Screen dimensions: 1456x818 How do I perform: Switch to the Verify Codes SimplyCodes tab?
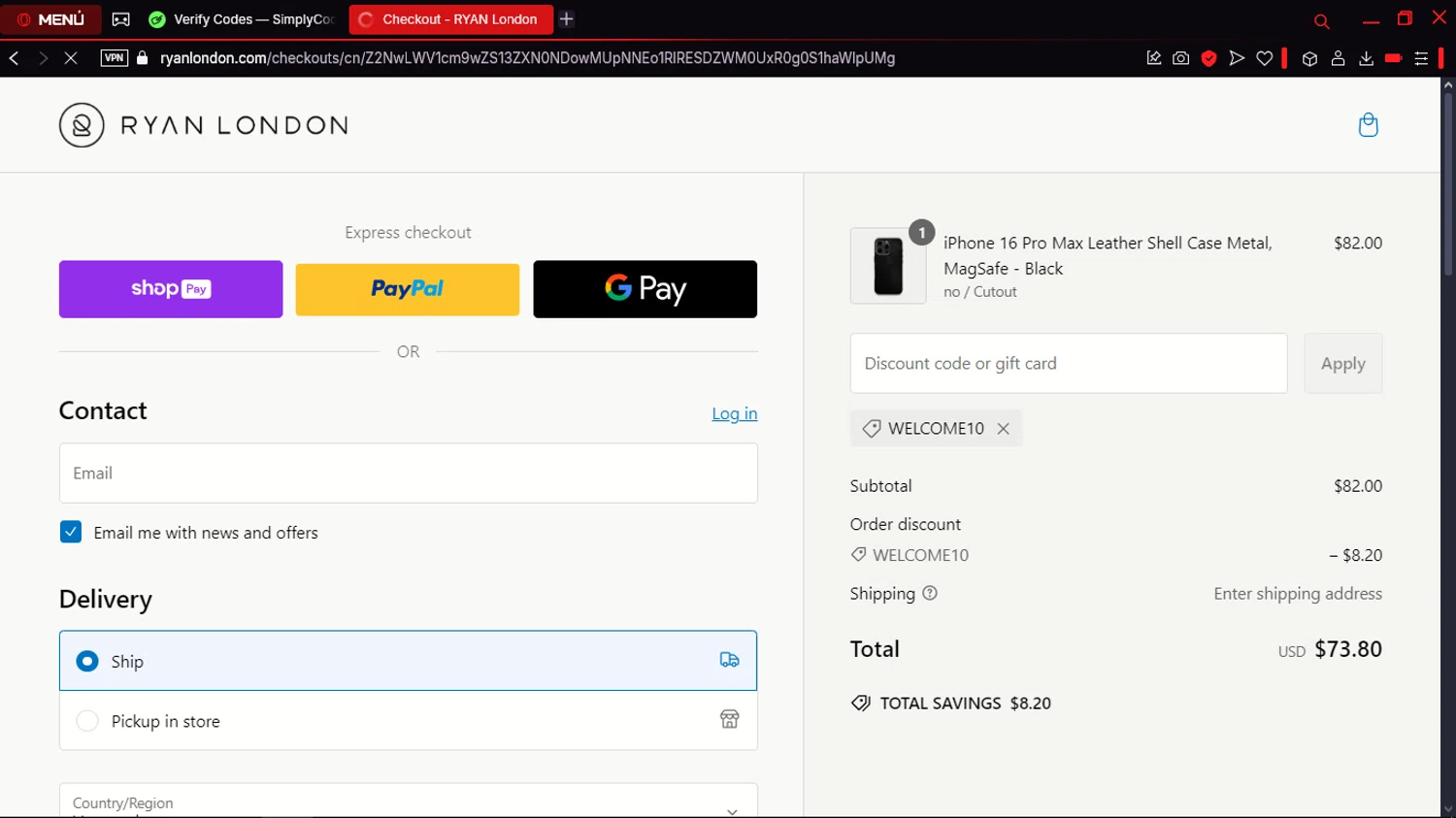(243, 19)
